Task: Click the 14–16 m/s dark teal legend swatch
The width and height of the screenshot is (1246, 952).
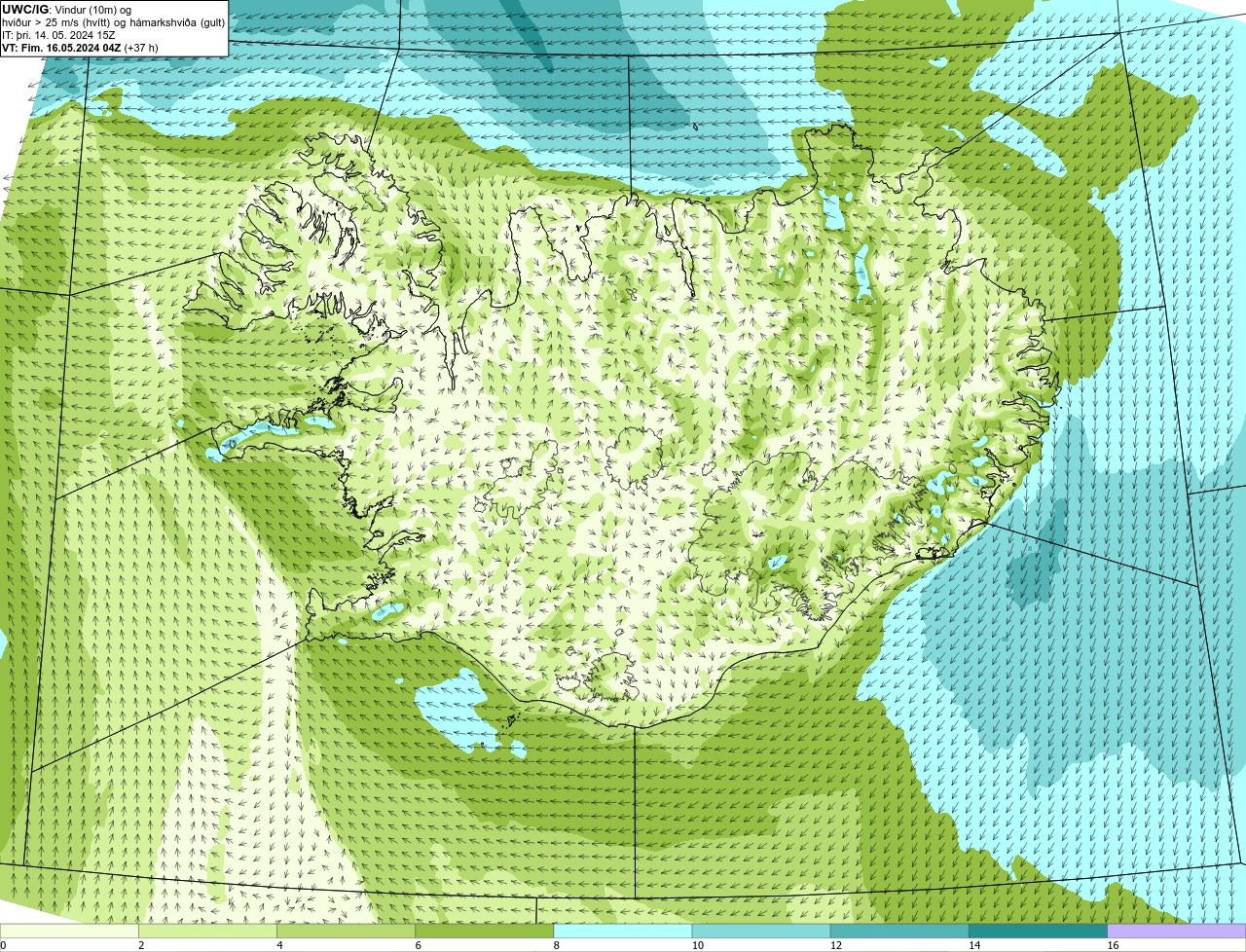Action: click(x=1038, y=931)
